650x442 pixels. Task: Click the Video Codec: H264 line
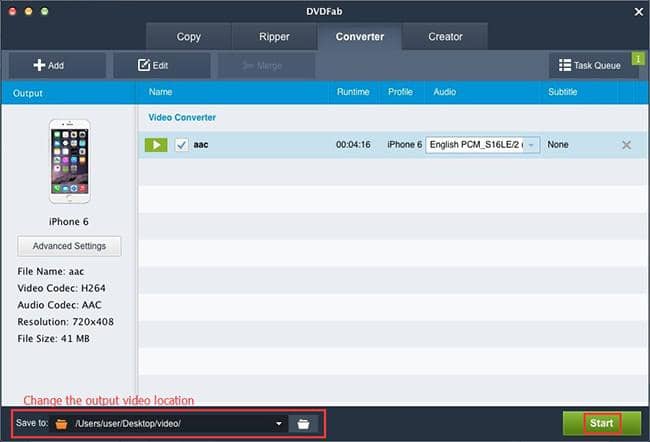61,288
